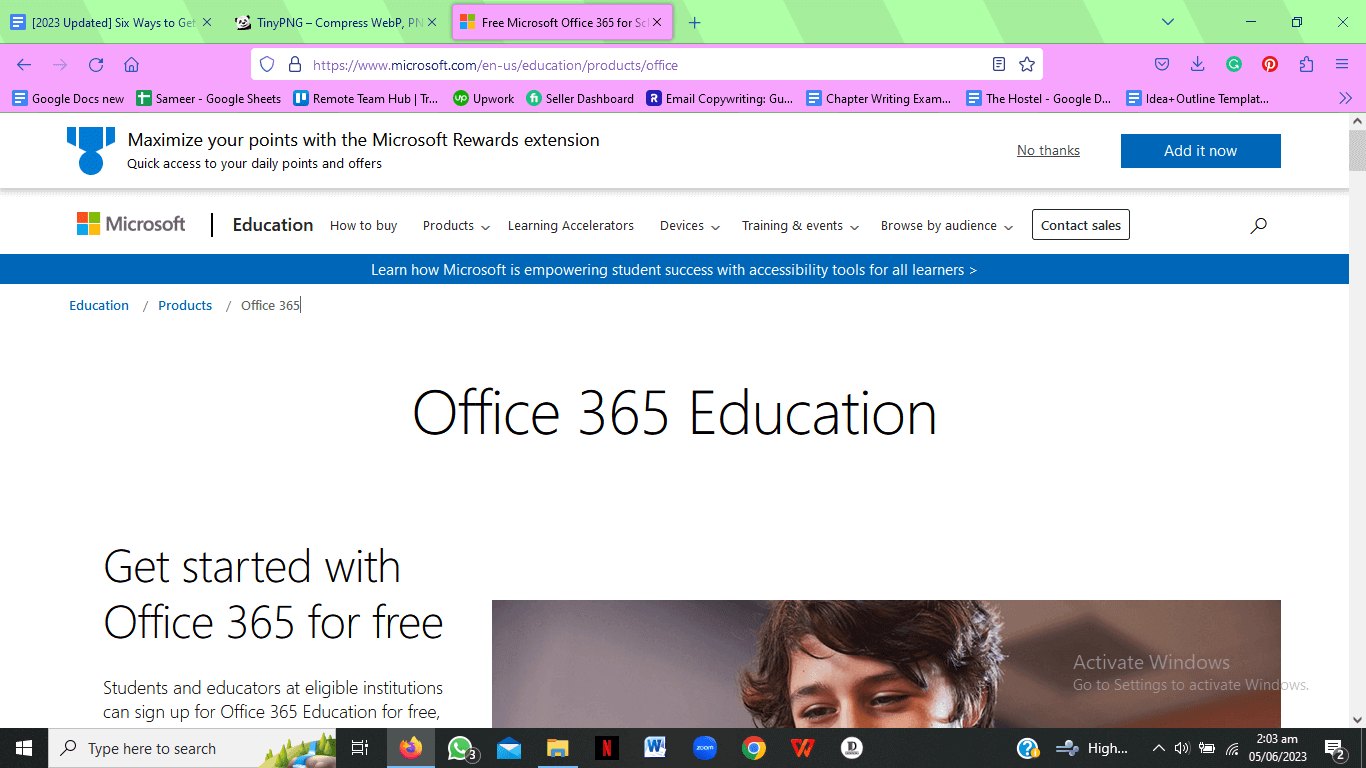Toggle reader view icon in address bar

click(998, 65)
